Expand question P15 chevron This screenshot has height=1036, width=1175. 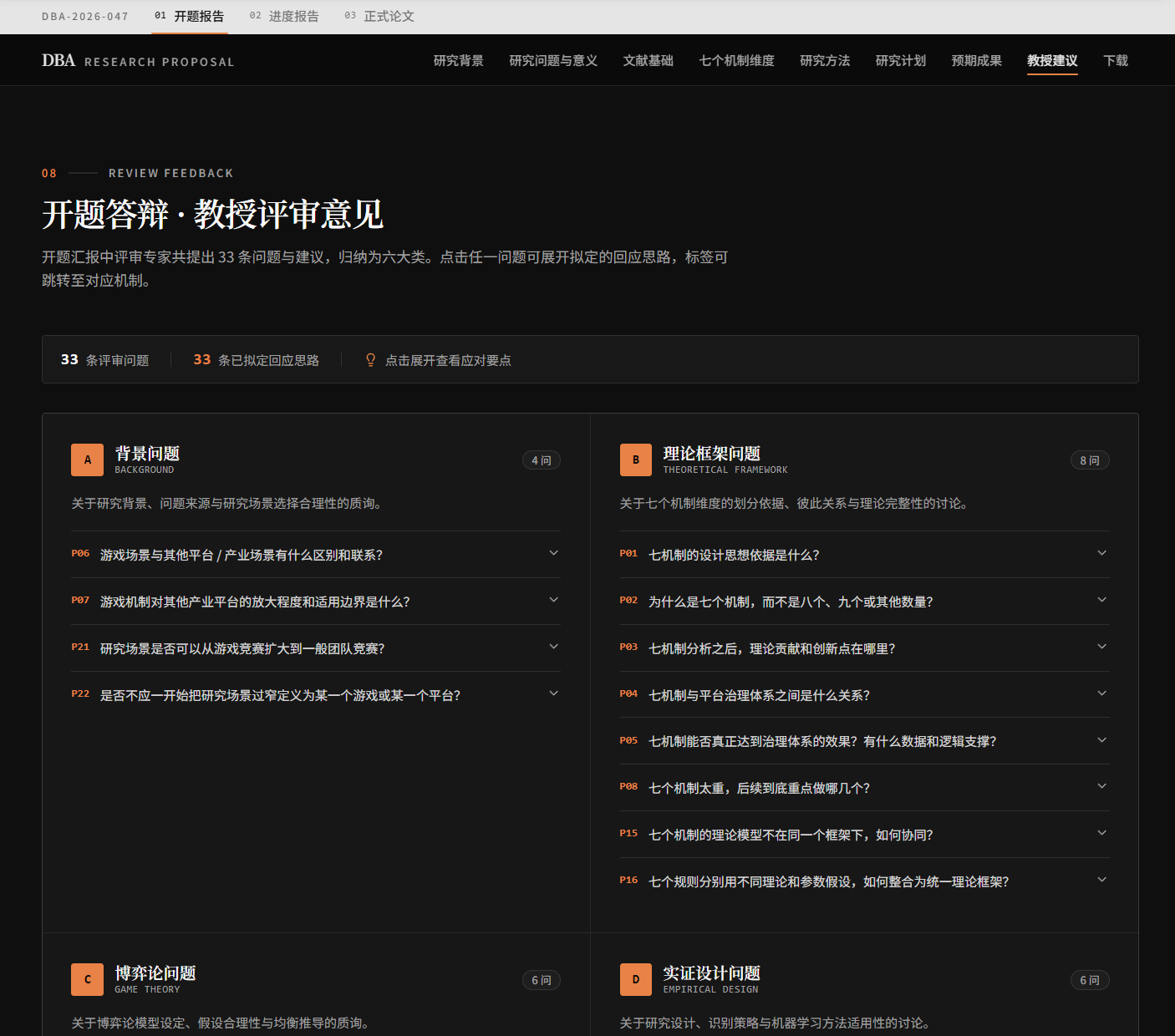[1101, 834]
